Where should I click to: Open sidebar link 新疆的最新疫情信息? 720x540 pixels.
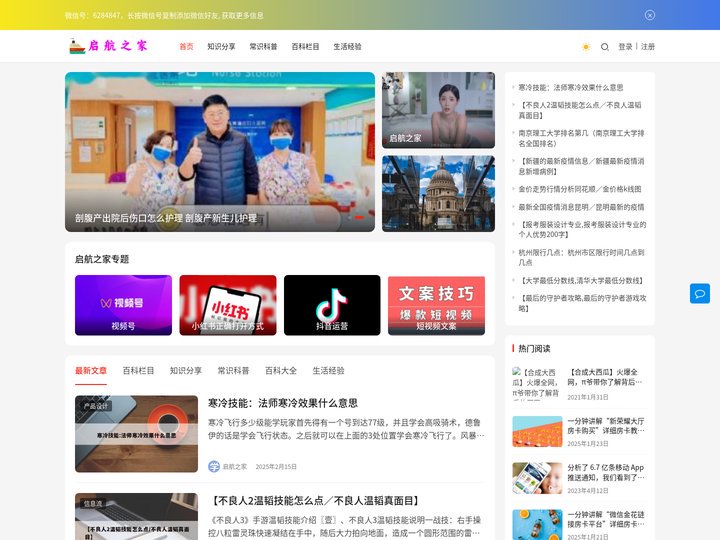click(581, 166)
